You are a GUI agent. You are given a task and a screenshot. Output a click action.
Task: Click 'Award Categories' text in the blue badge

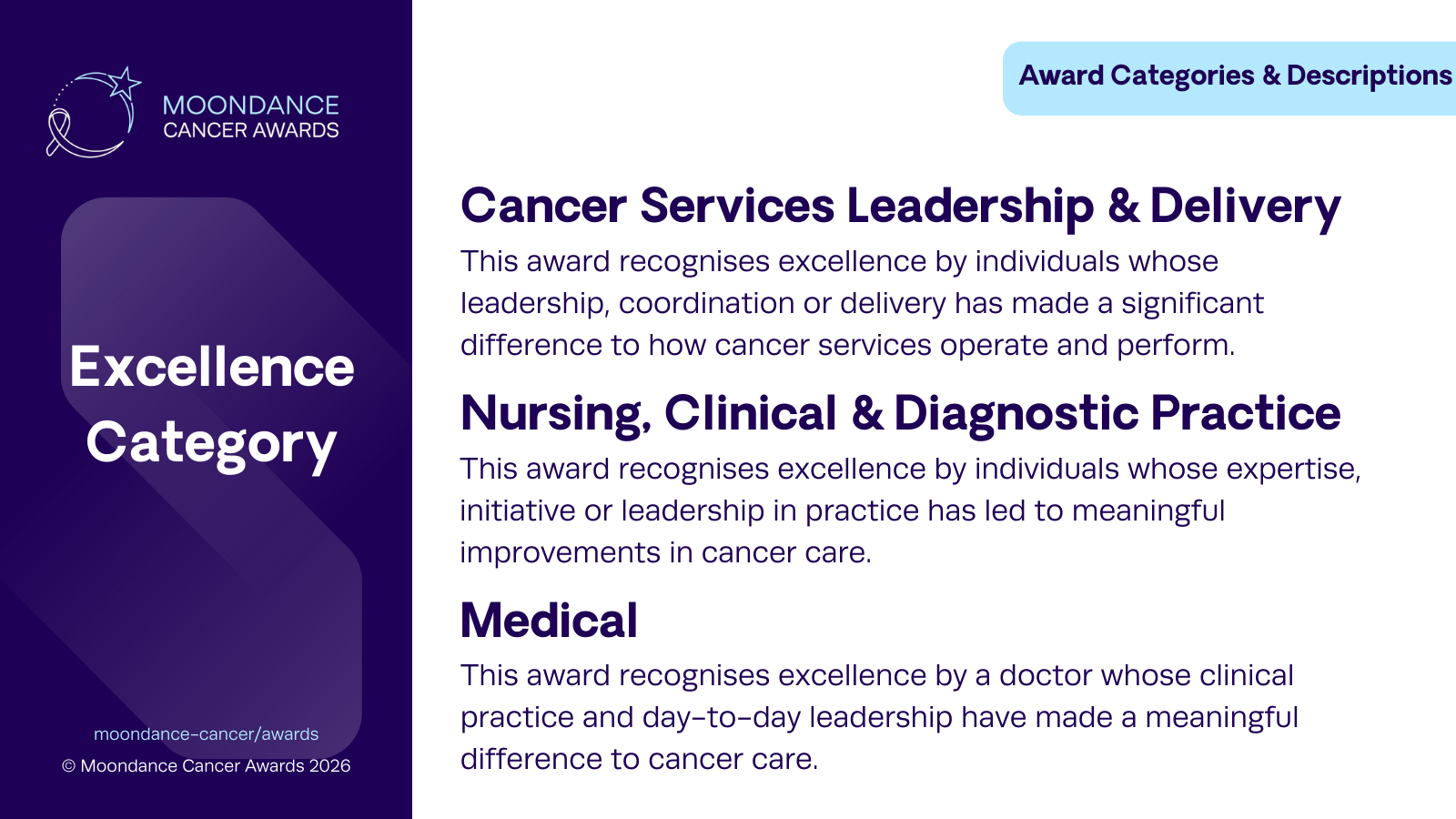(1137, 76)
